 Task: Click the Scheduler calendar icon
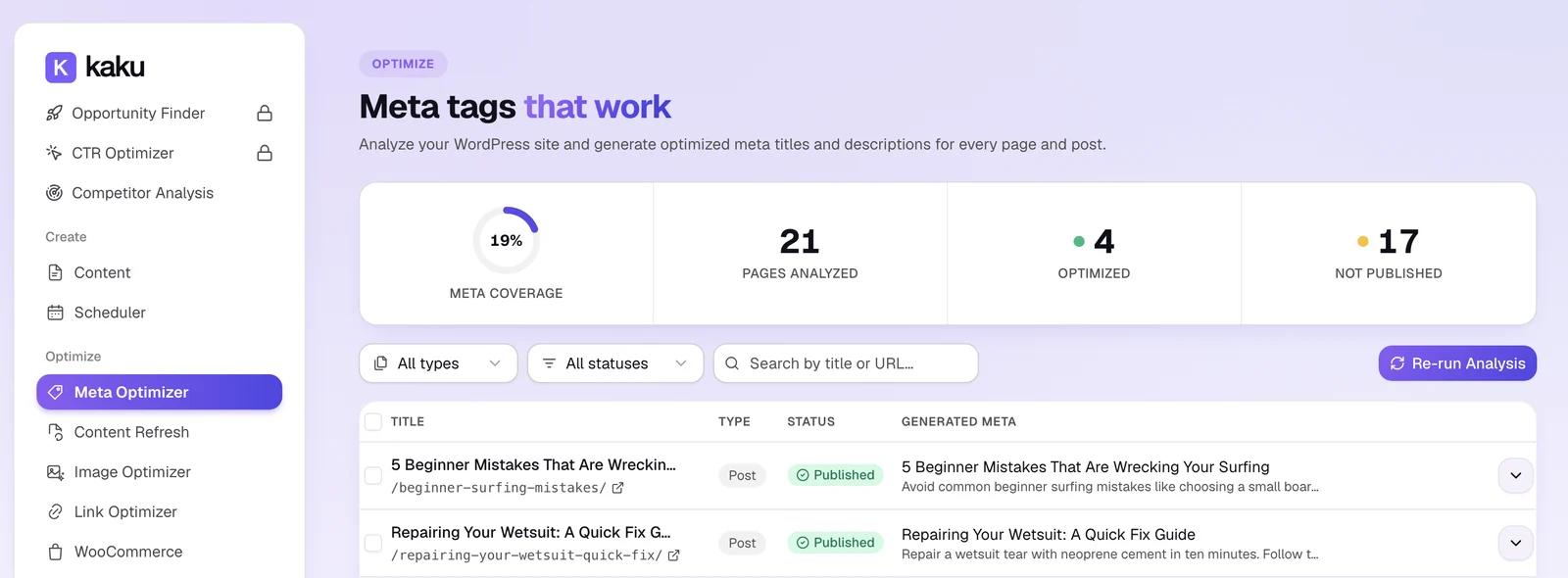coord(56,313)
